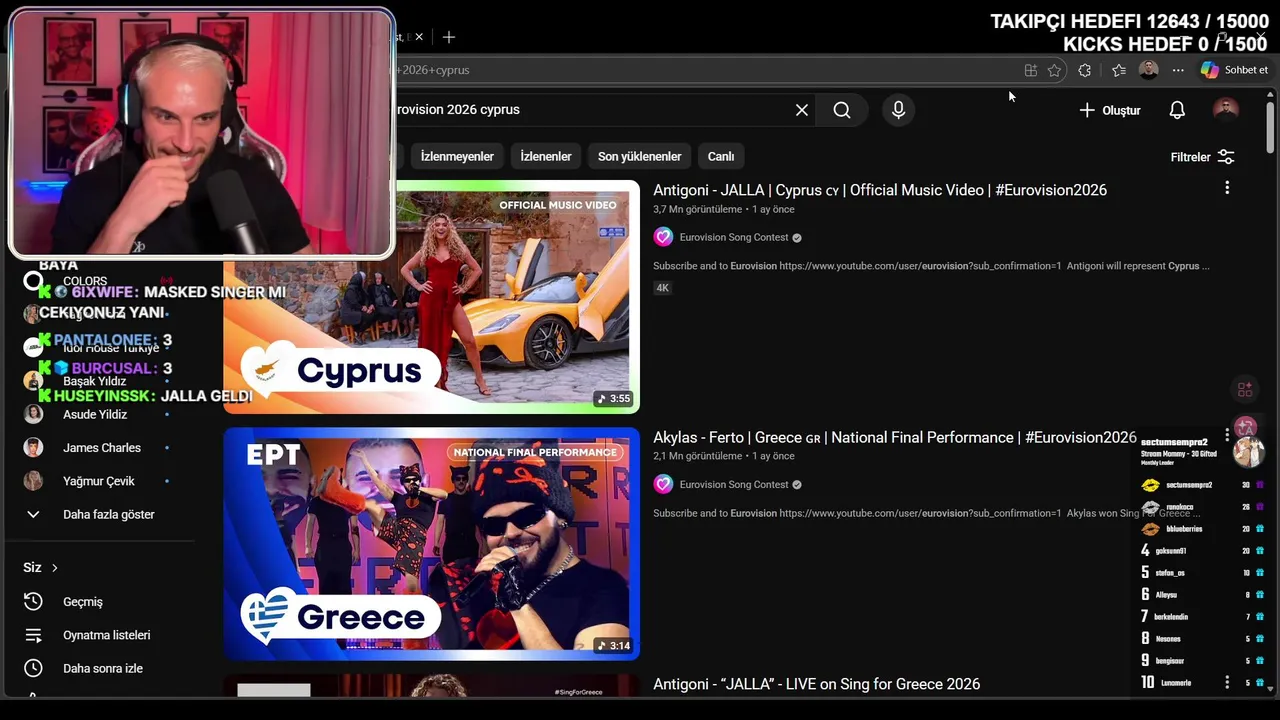
Task: Open James Charles subscription channel
Action: click(x=101, y=448)
